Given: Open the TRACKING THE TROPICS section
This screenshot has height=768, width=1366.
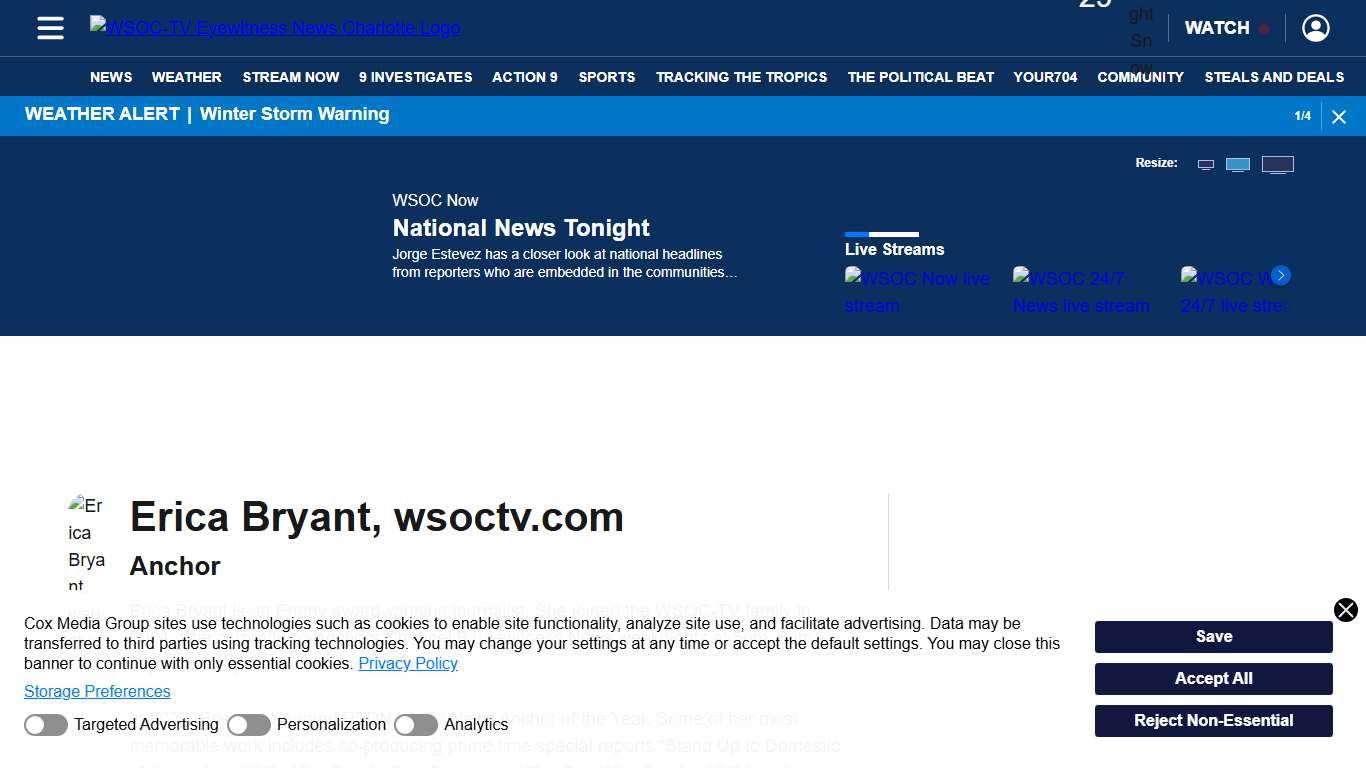Looking at the screenshot, I should click(741, 77).
